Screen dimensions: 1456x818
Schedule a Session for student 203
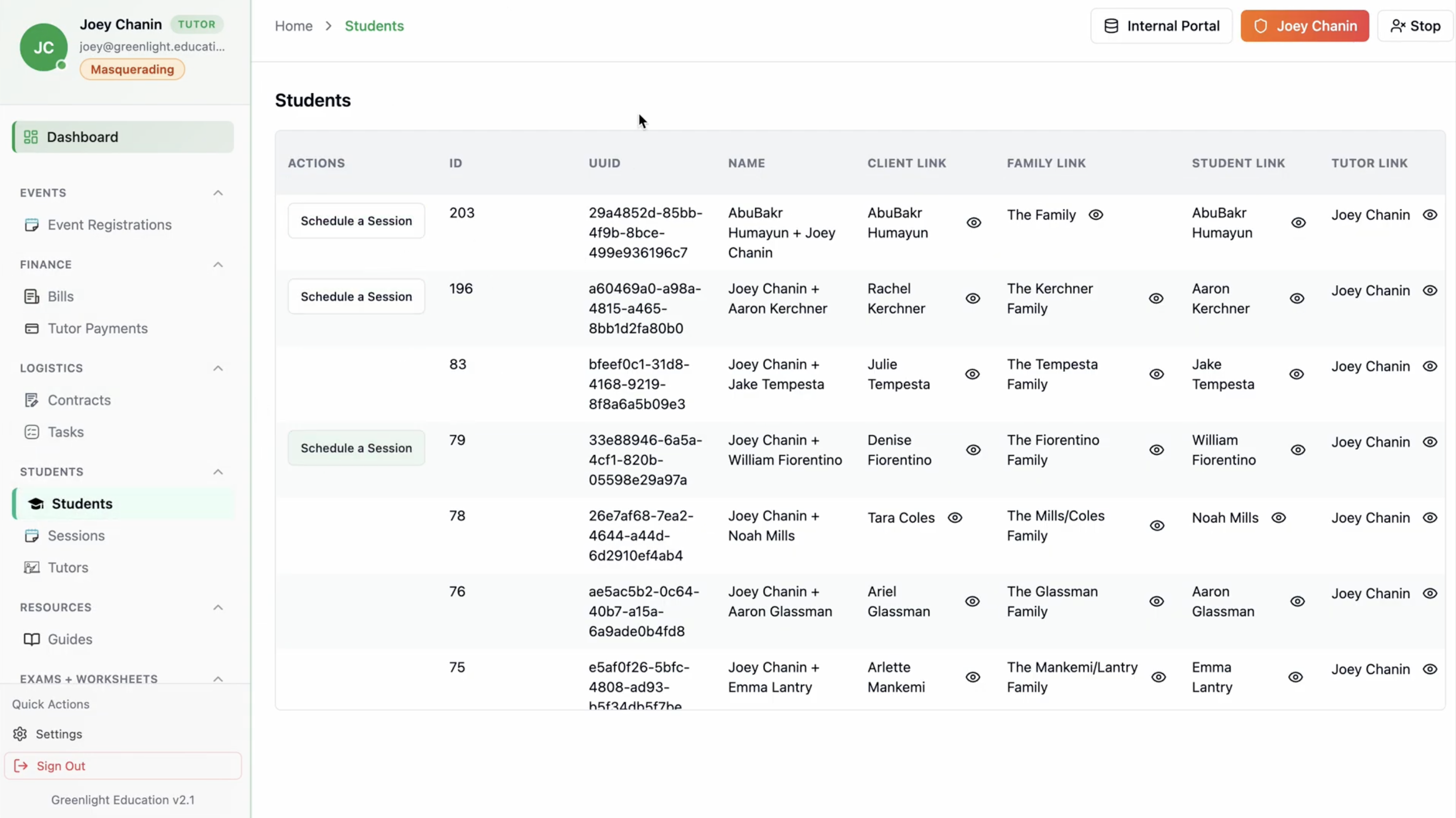(x=356, y=221)
